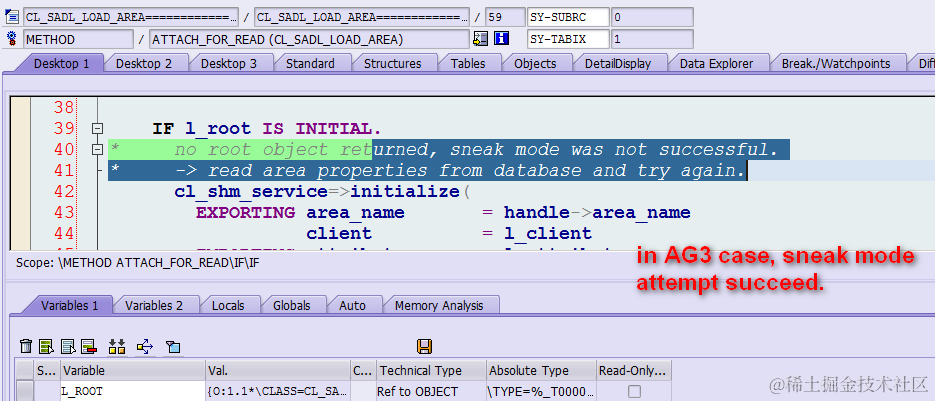The width and height of the screenshot is (935, 401).
Task: Click the source code position icon beside CL_SADL_LOAD_AREA
Action: coord(11,16)
